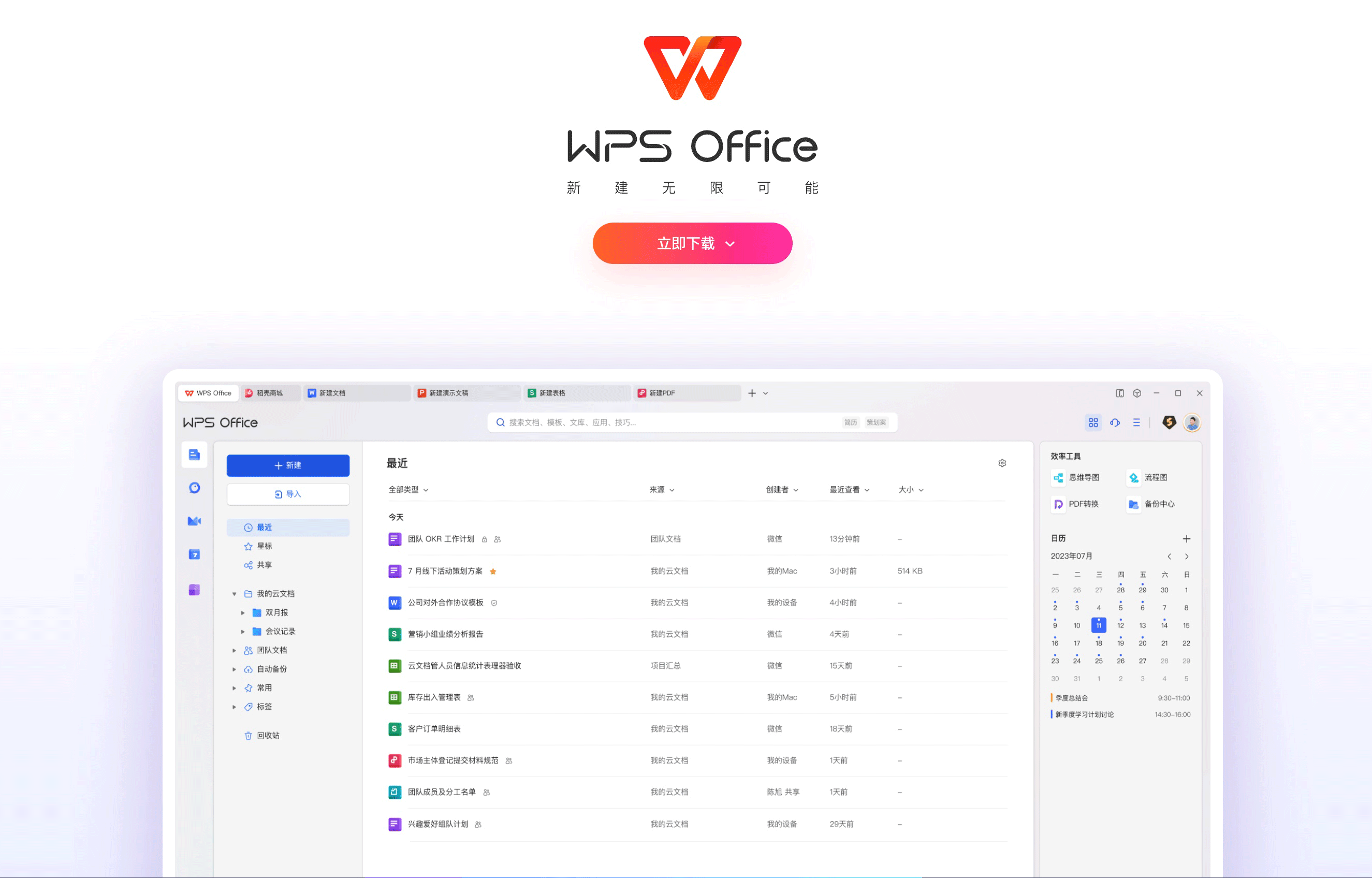Click the membership badge icon
Viewport: 1372px width, 878px height.
(1169, 422)
